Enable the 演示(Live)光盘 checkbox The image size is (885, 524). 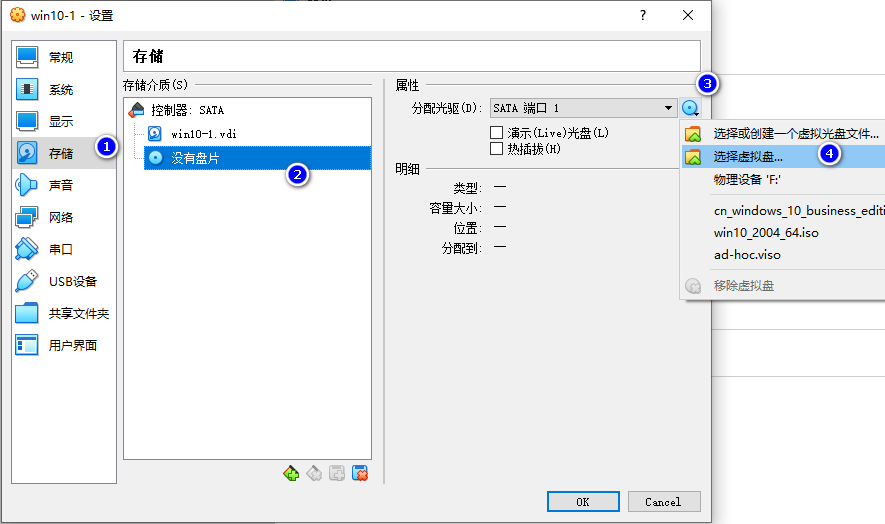[496, 133]
